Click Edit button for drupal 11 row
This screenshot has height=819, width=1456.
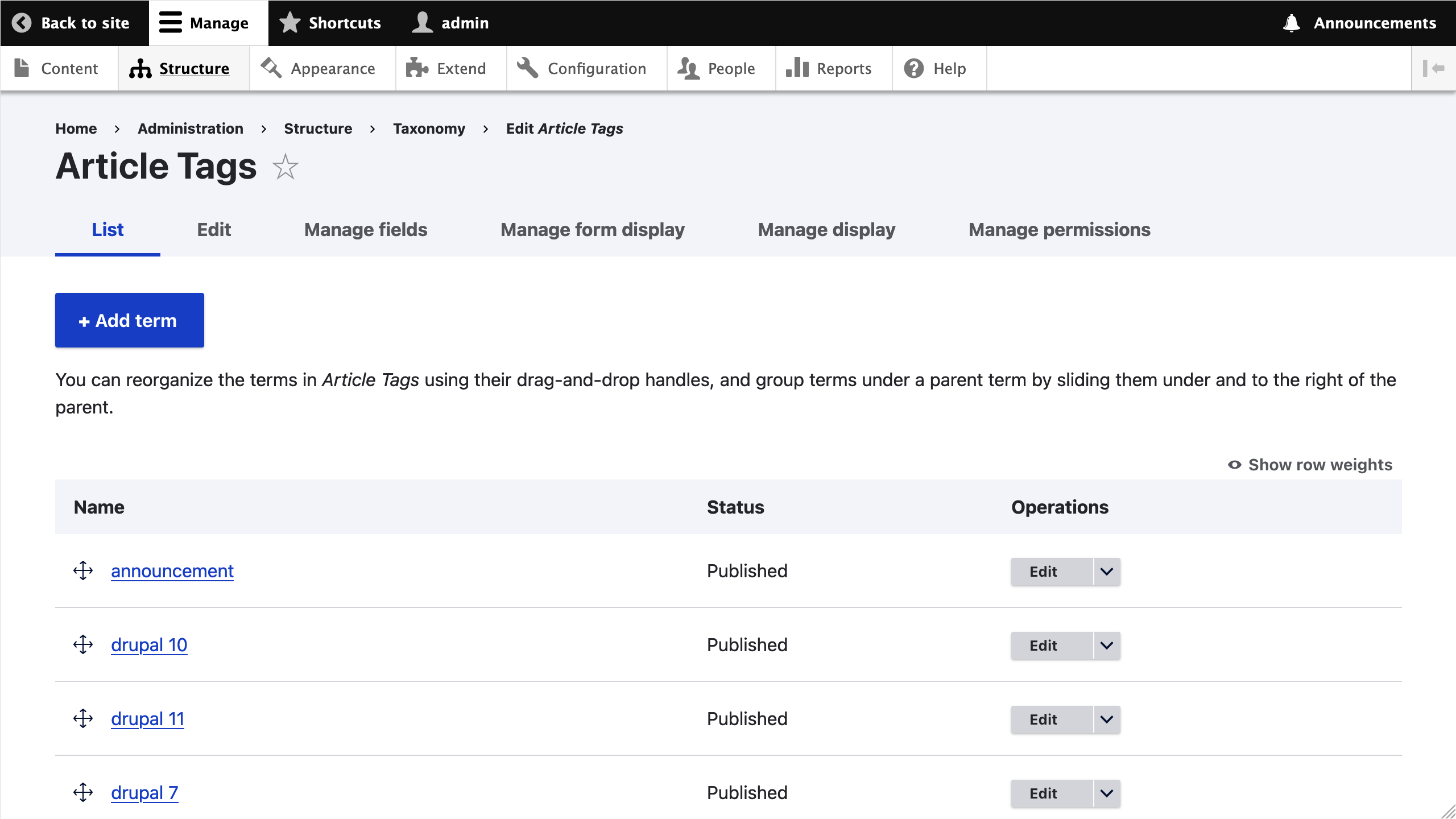pos(1043,719)
